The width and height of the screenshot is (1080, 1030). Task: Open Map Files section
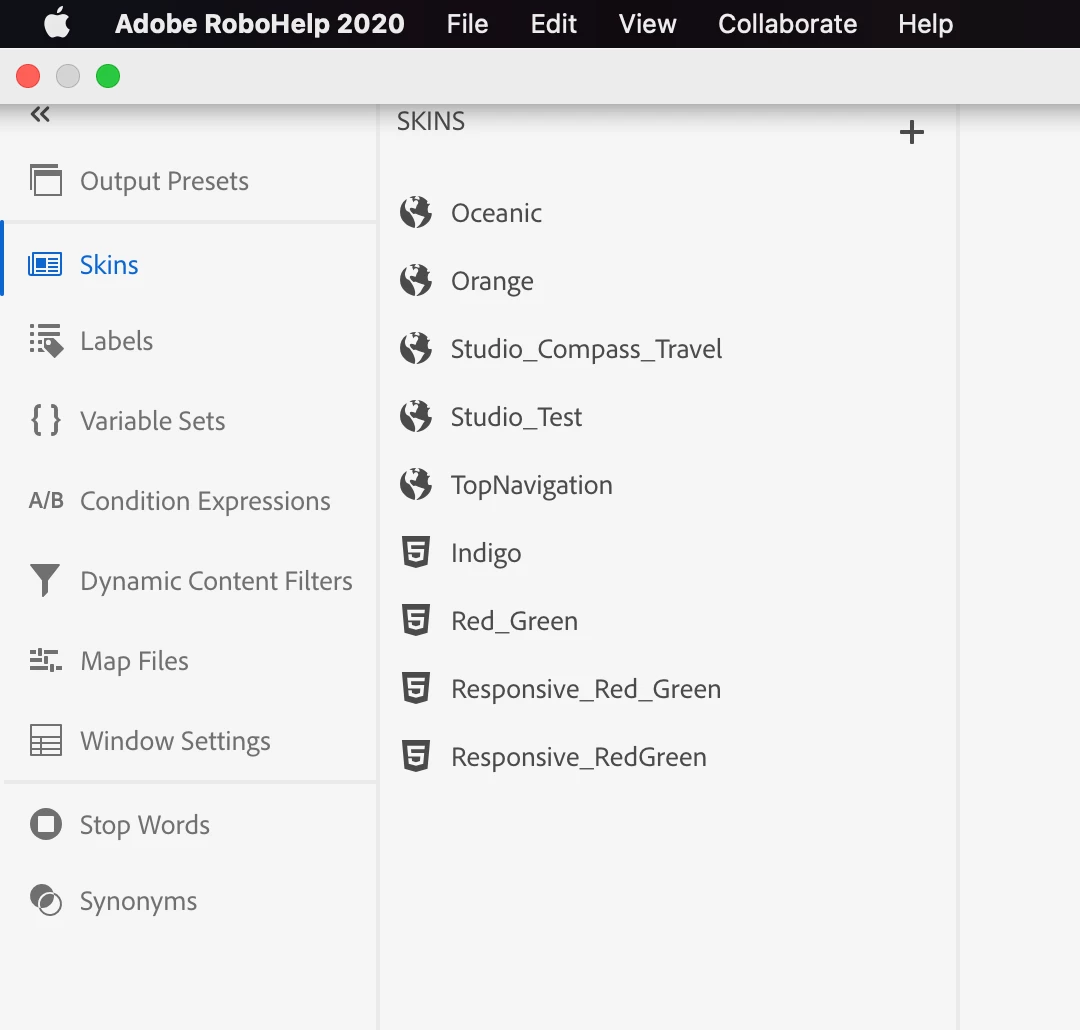(x=134, y=661)
